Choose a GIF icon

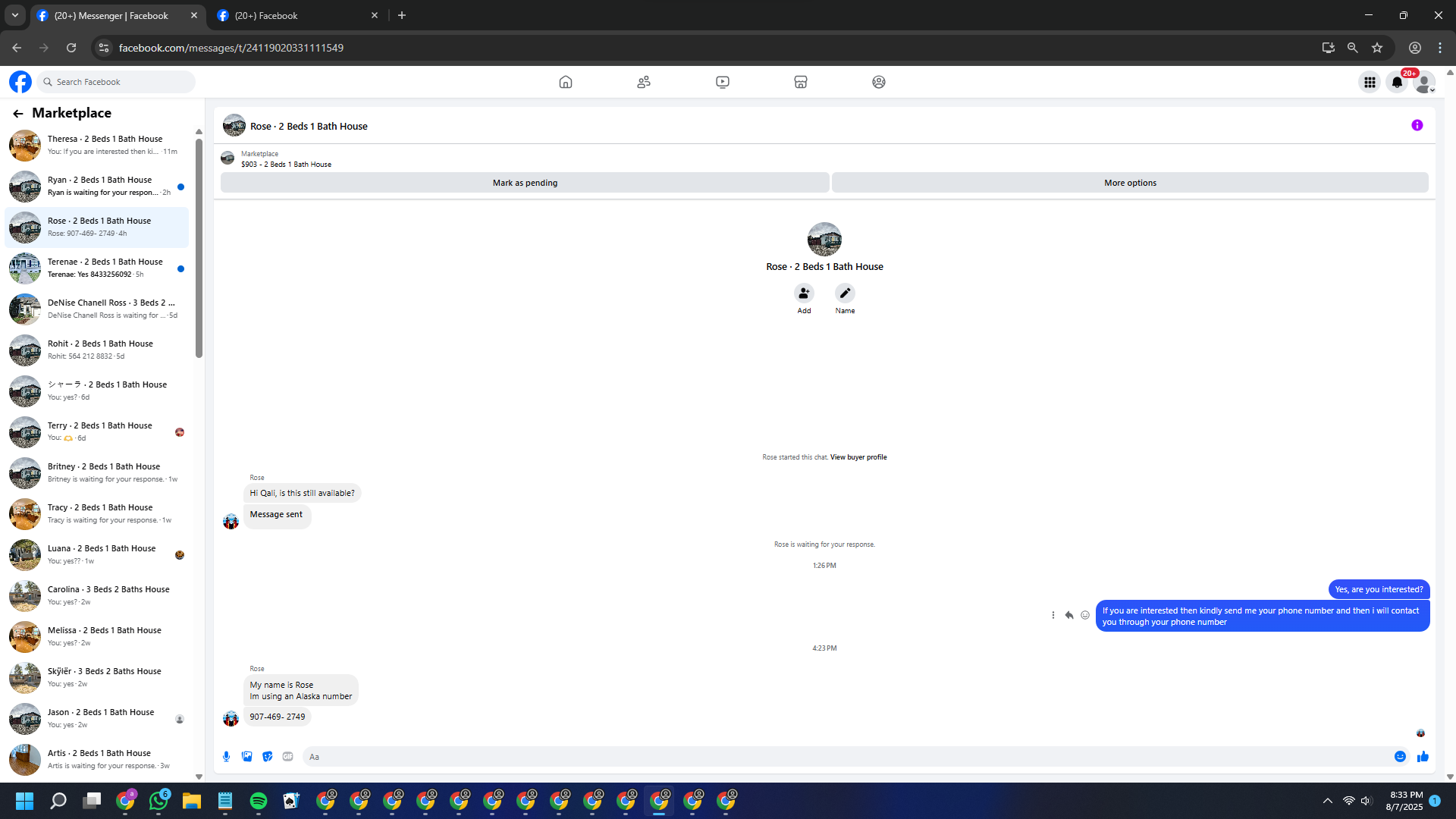pos(287,756)
